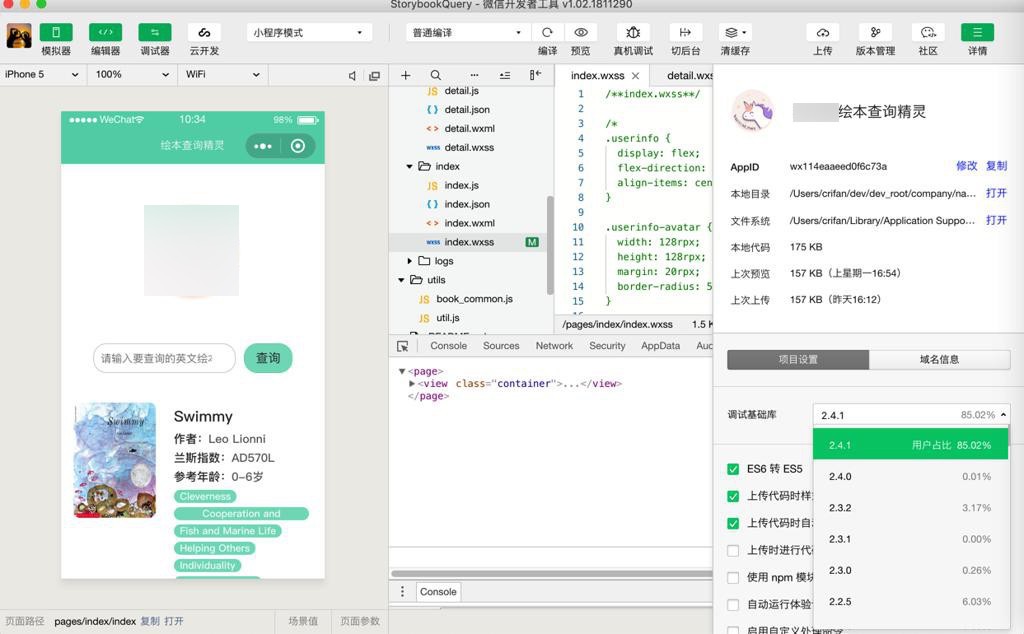1024x634 pixels.
Task: Mute simulator sound via speaker icon
Action: pos(352,76)
